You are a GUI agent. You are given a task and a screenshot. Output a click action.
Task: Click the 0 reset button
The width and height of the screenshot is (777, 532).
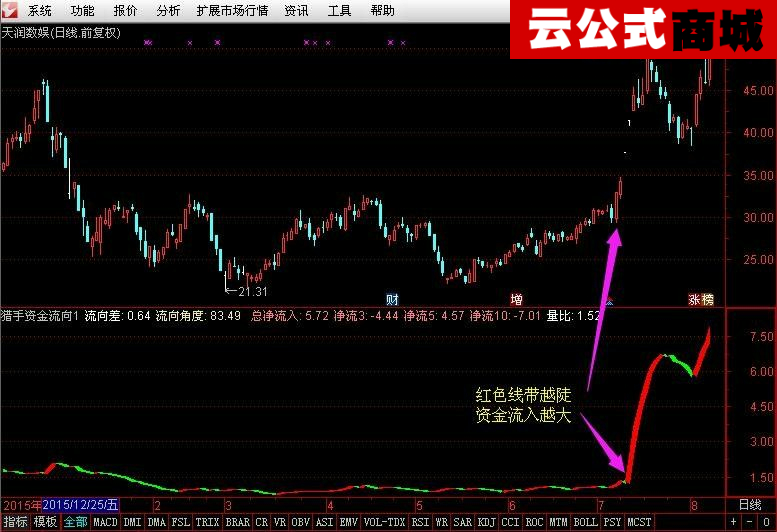pos(766,522)
